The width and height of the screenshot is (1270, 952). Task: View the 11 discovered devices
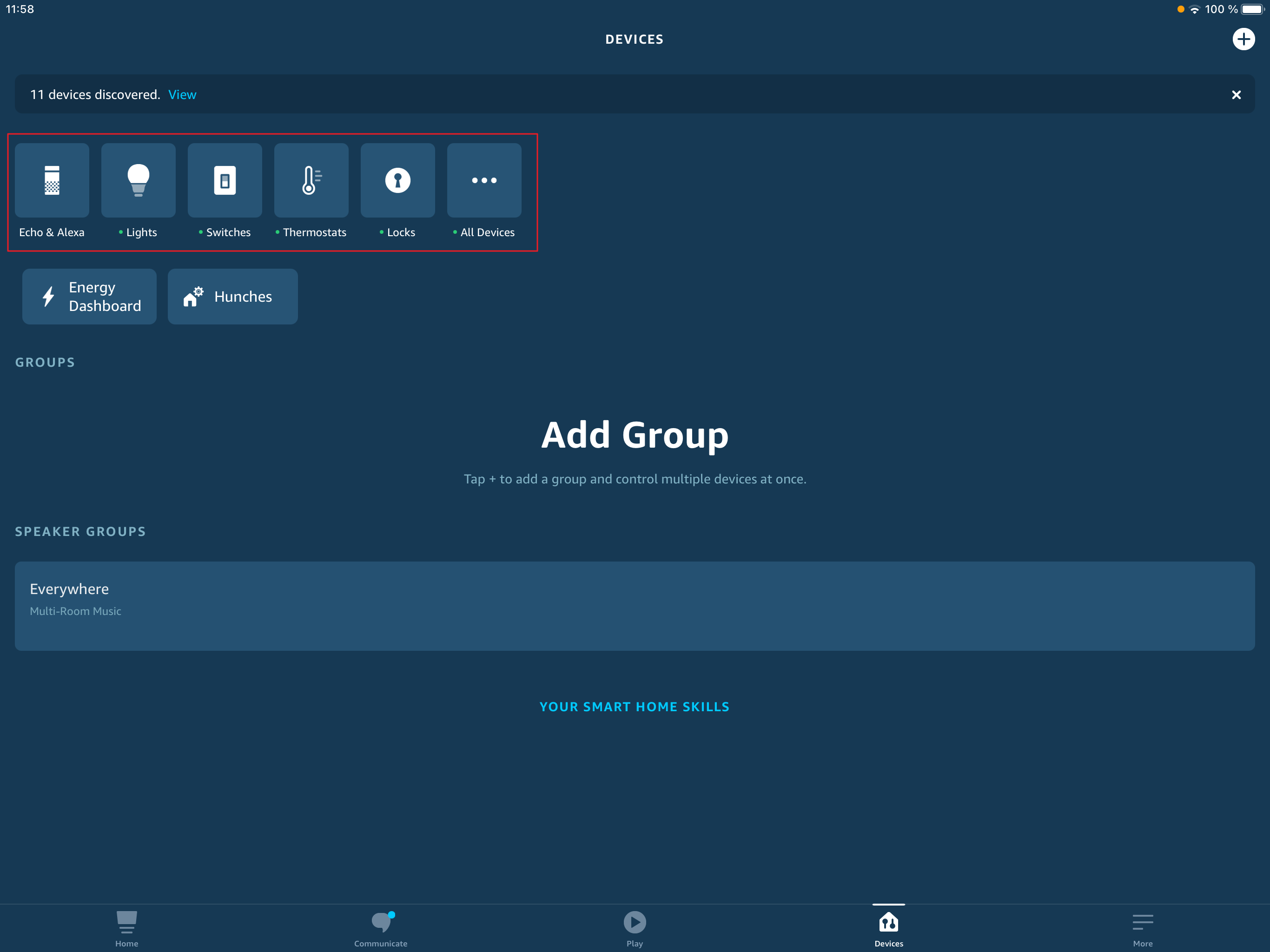(182, 94)
